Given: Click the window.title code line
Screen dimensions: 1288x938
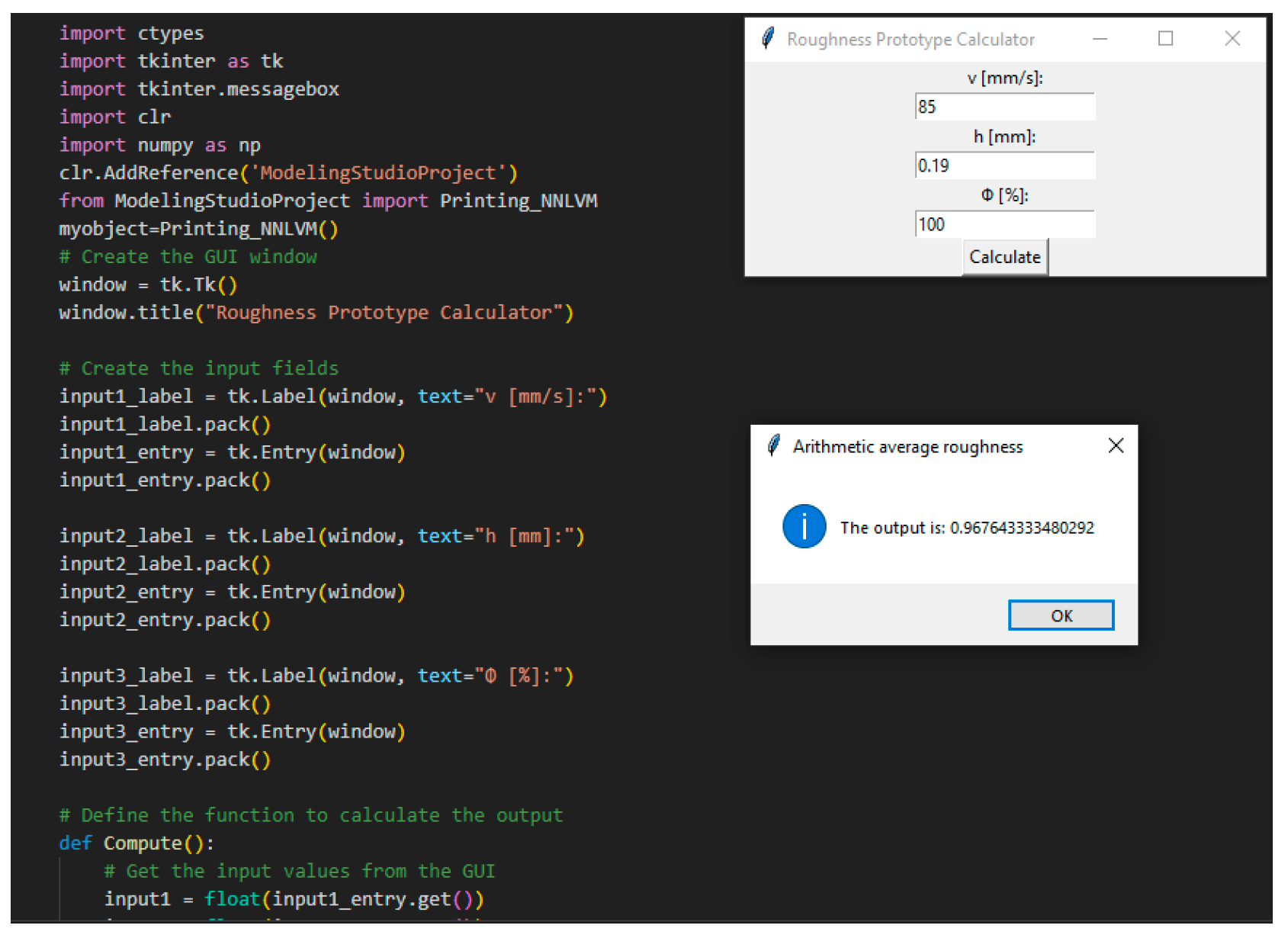Looking at the screenshot, I should (316, 313).
